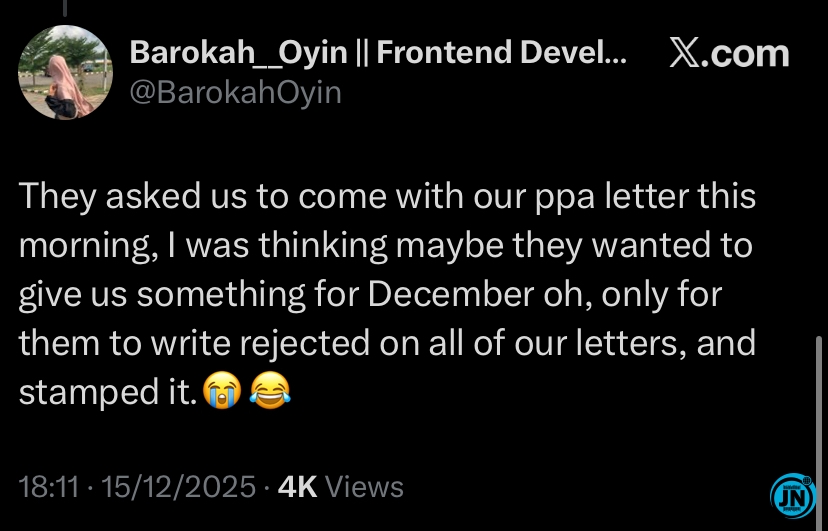Open Barokah_Oyin's profile avatar picture
This screenshot has height=531, width=828.
point(67,72)
